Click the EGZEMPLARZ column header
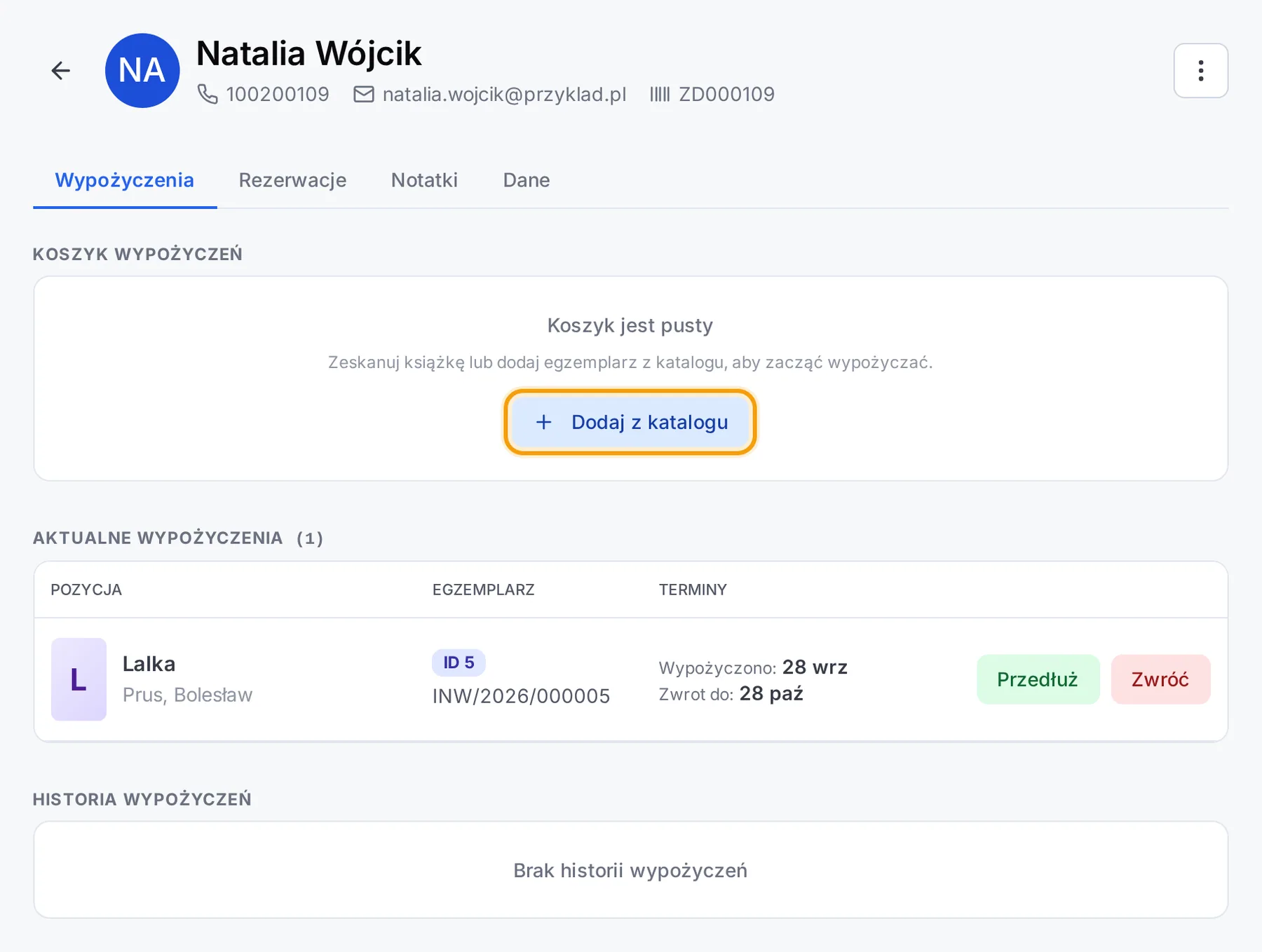The height and width of the screenshot is (952, 1262). (x=483, y=590)
